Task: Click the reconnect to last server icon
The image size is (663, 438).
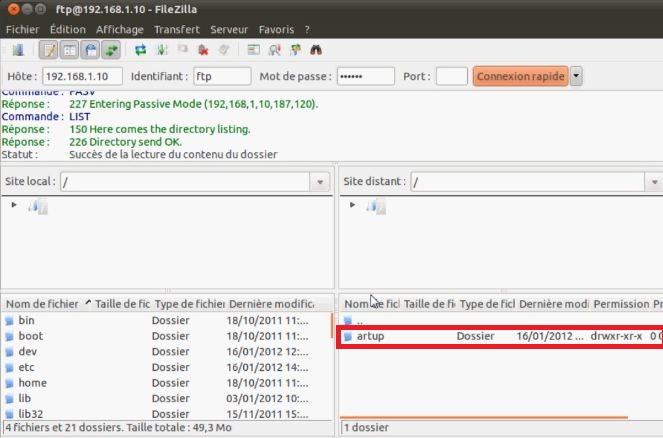Action: click(224, 50)
